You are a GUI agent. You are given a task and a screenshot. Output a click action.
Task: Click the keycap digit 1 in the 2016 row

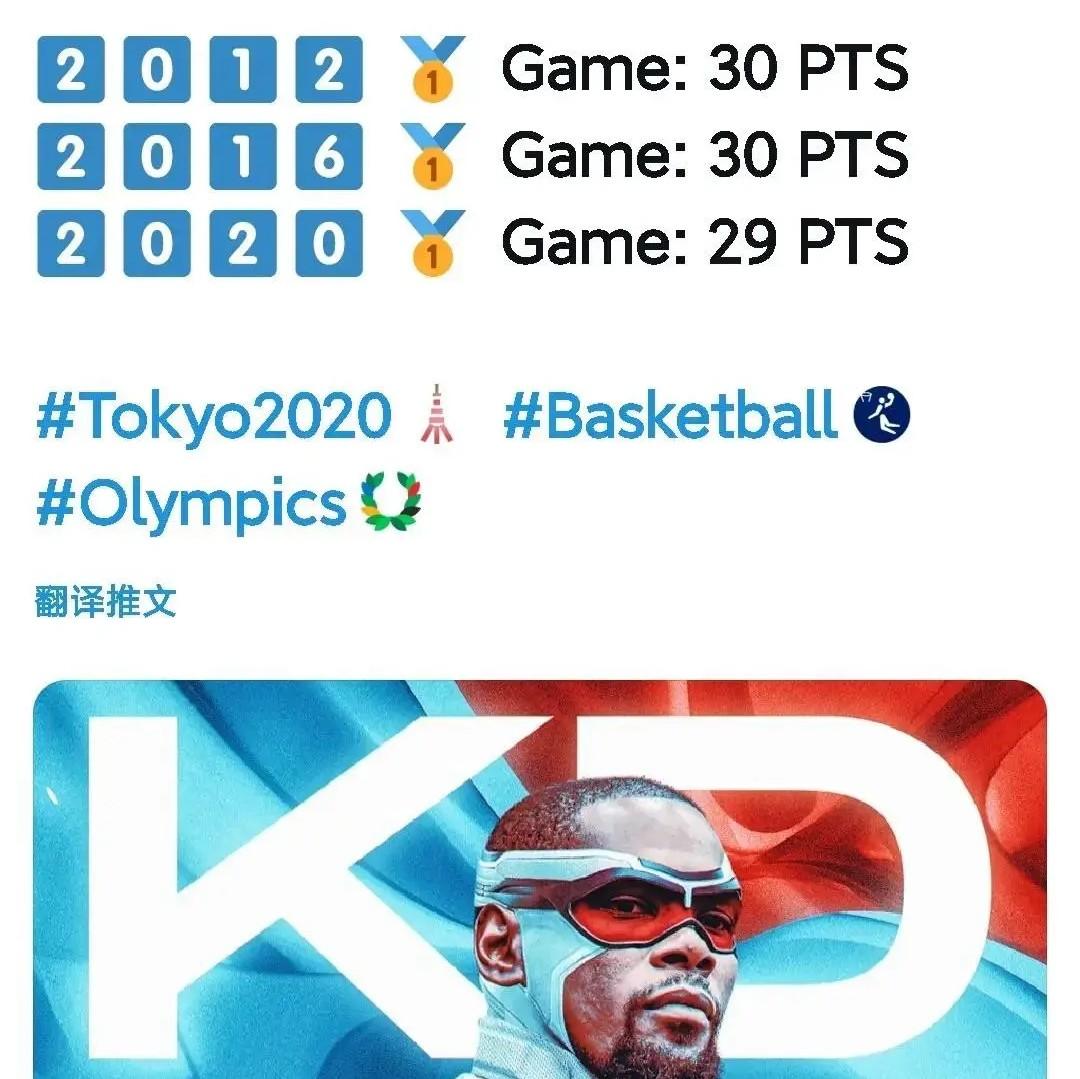click(x=243, y=156)
